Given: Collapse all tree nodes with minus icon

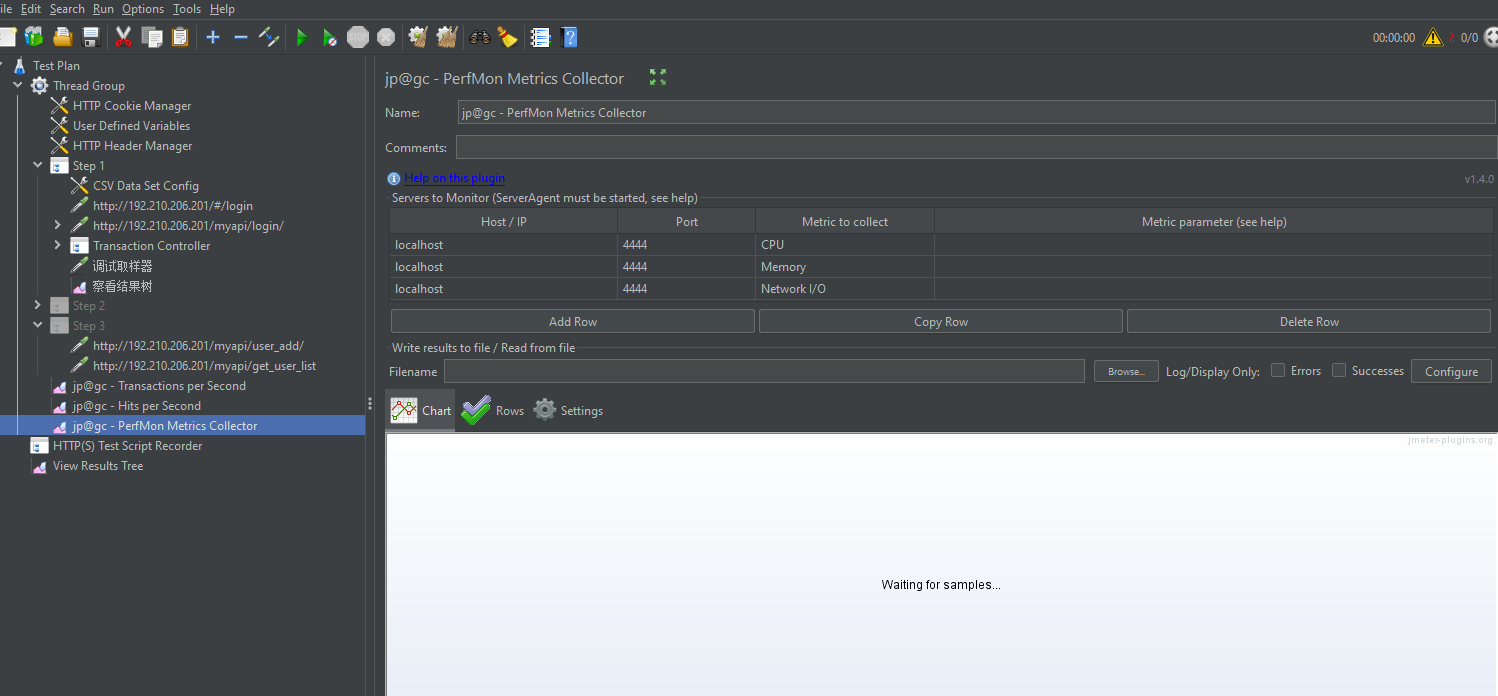Looking at the screenshot, I should point(241,37).
